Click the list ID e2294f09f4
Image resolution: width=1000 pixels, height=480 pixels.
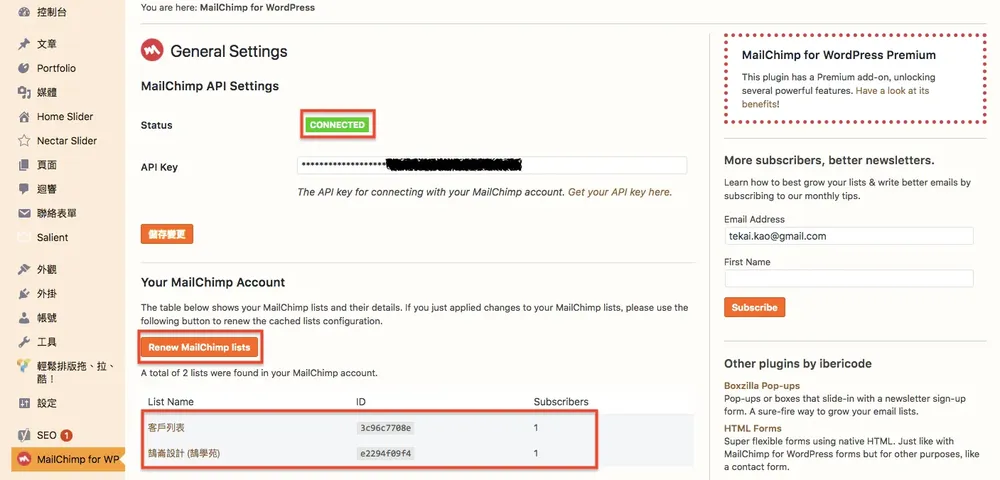386,454
